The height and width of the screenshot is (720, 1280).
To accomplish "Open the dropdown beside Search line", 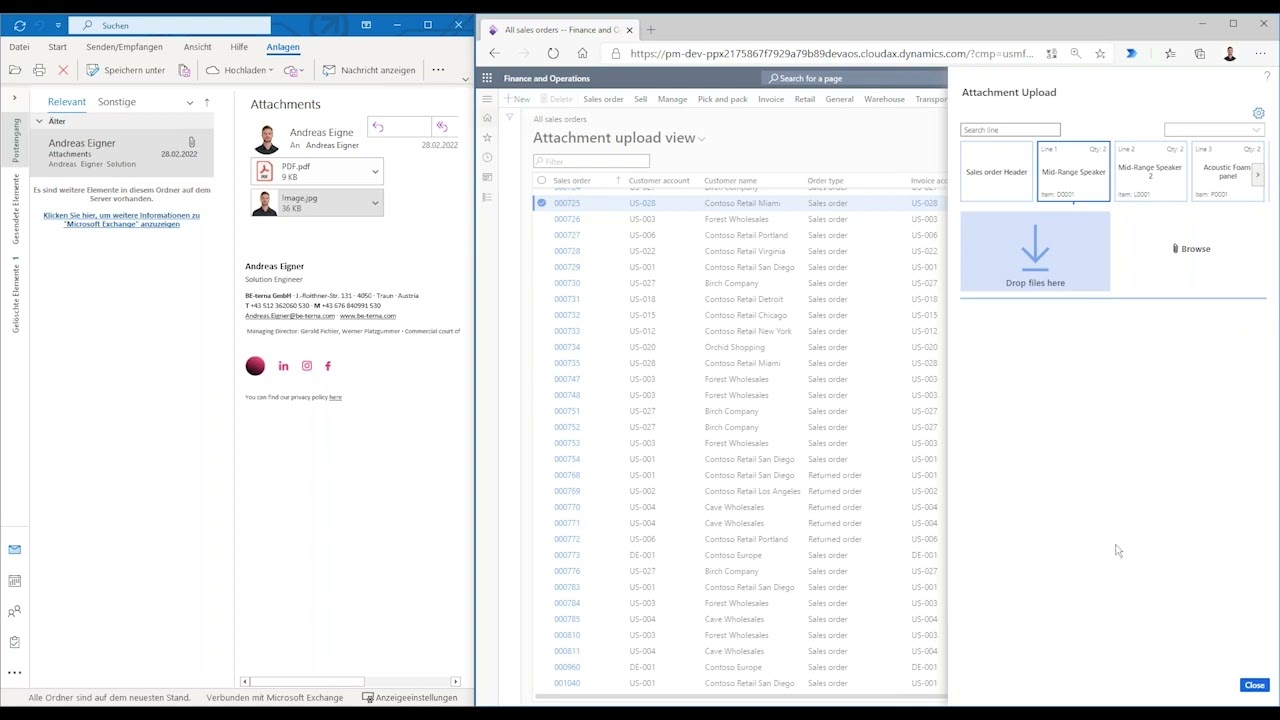I will tap(1214, 130).
